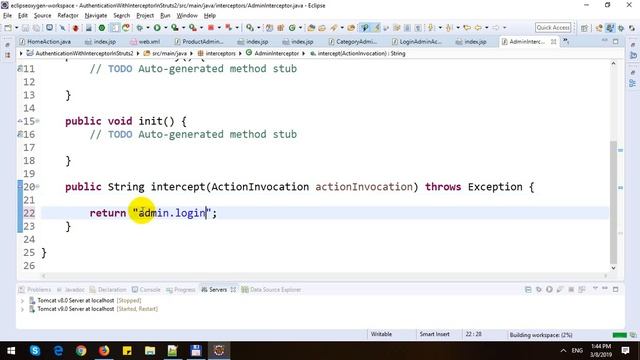The width and height of the screenshot is (640, 360).
Task: Open the Run launch dropdown arrow
Action: pyautogui.click(x=165, y=28)
